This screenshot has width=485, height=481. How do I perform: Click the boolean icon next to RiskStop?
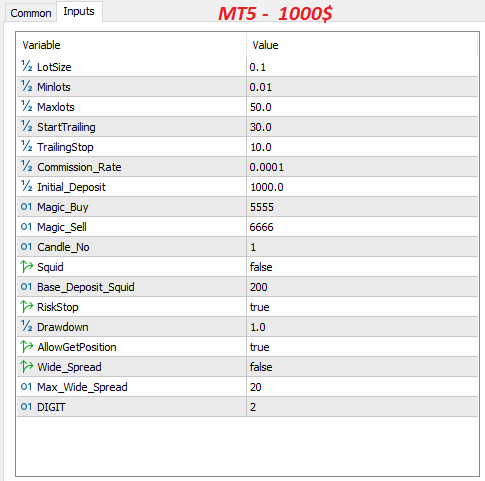(26, 307)
